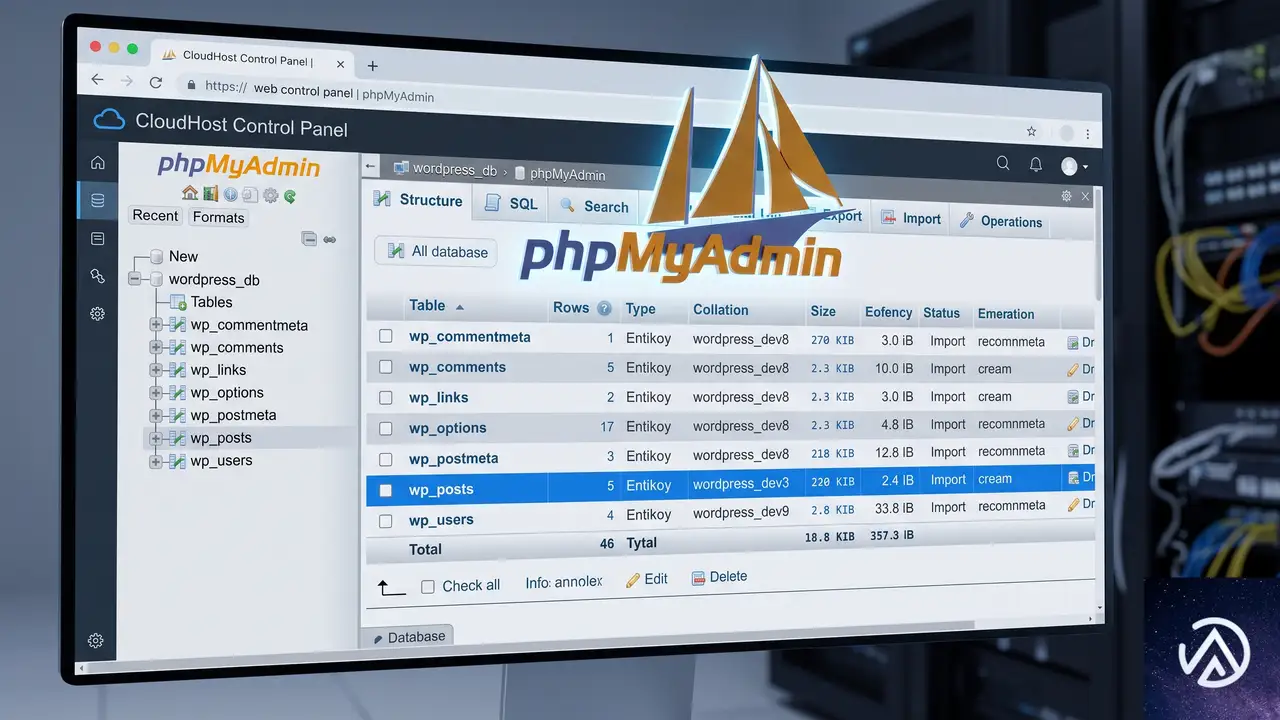Click the Recent button
Screen dimensions: 1280x720
pyautogui.click(x=155, y=215)
